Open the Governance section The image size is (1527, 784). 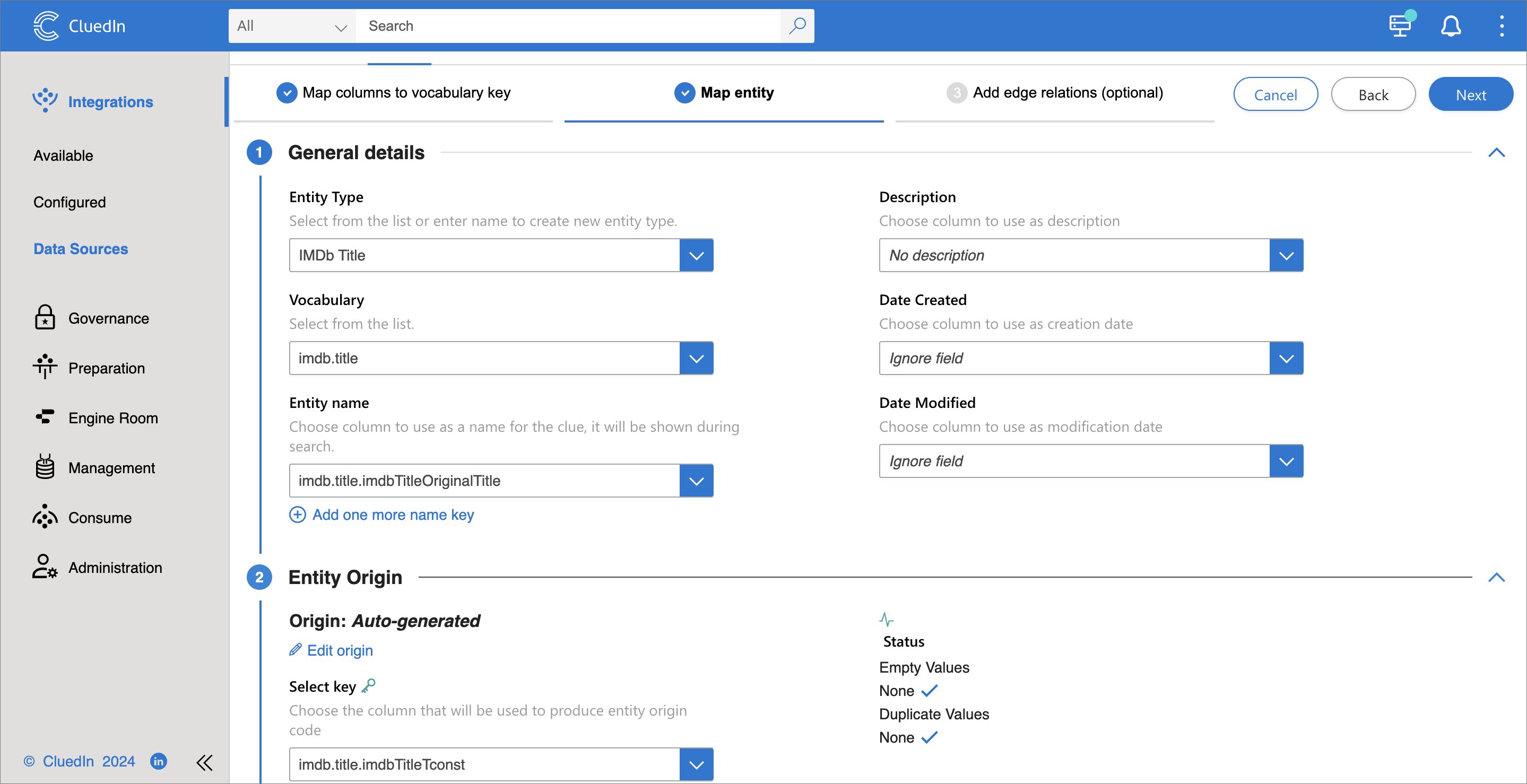108,318
